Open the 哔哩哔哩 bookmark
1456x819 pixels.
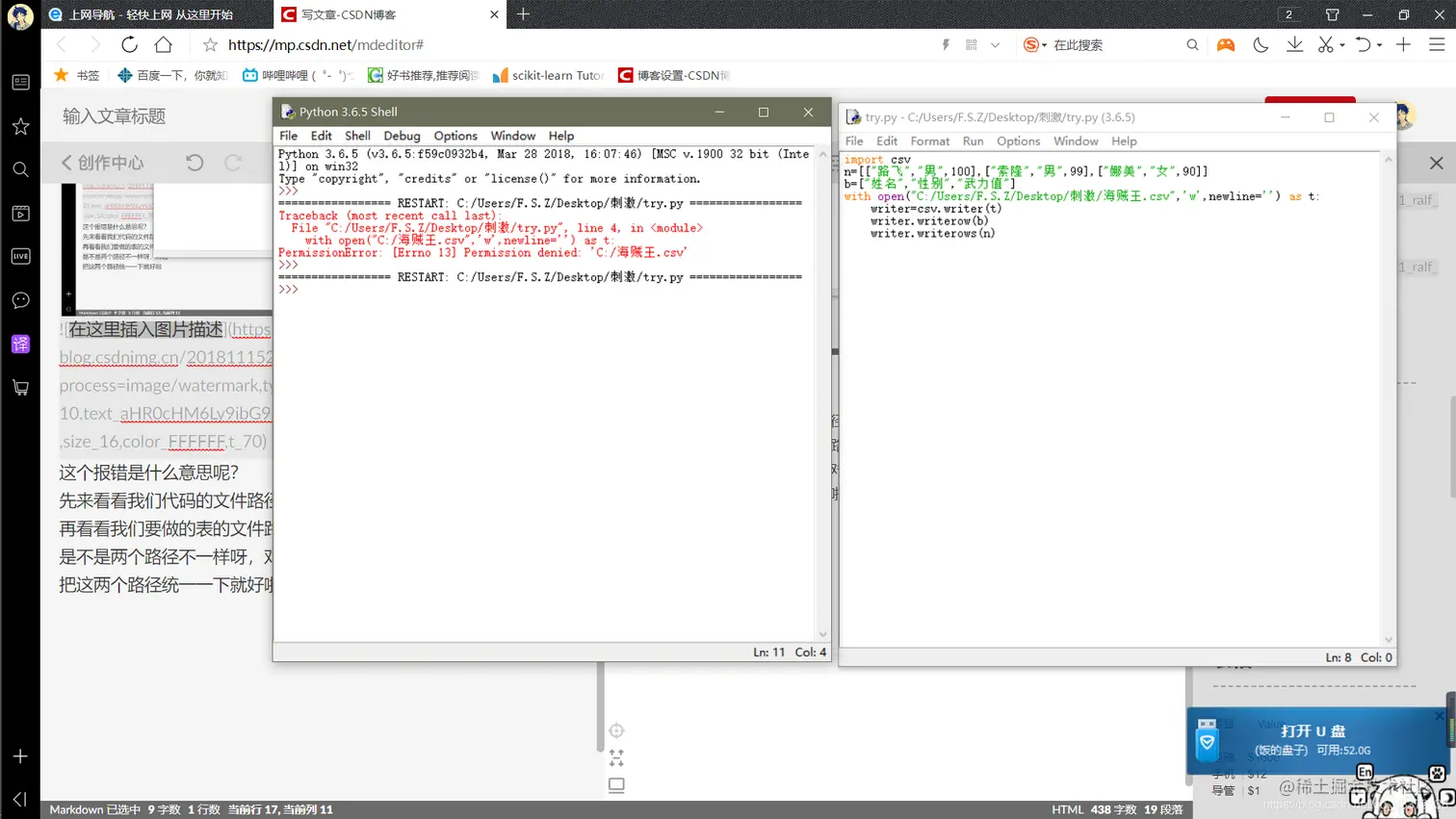tap(299, 75)
